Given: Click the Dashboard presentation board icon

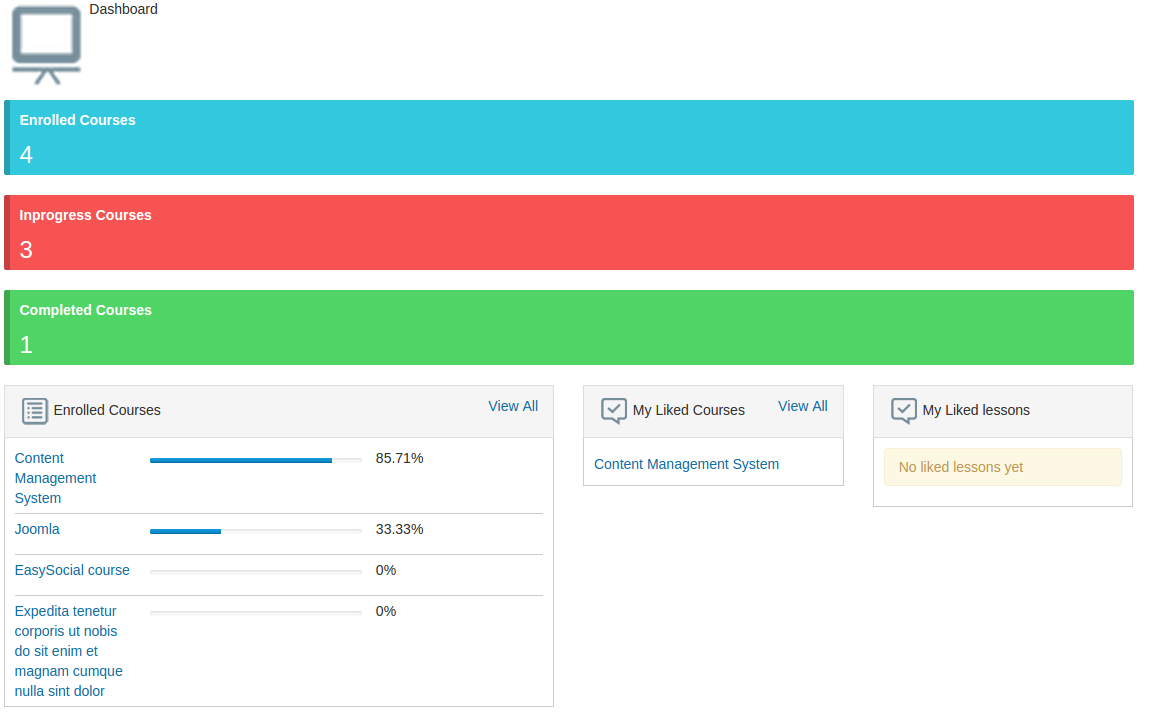Looking at the screenshot, I should 46,45.
